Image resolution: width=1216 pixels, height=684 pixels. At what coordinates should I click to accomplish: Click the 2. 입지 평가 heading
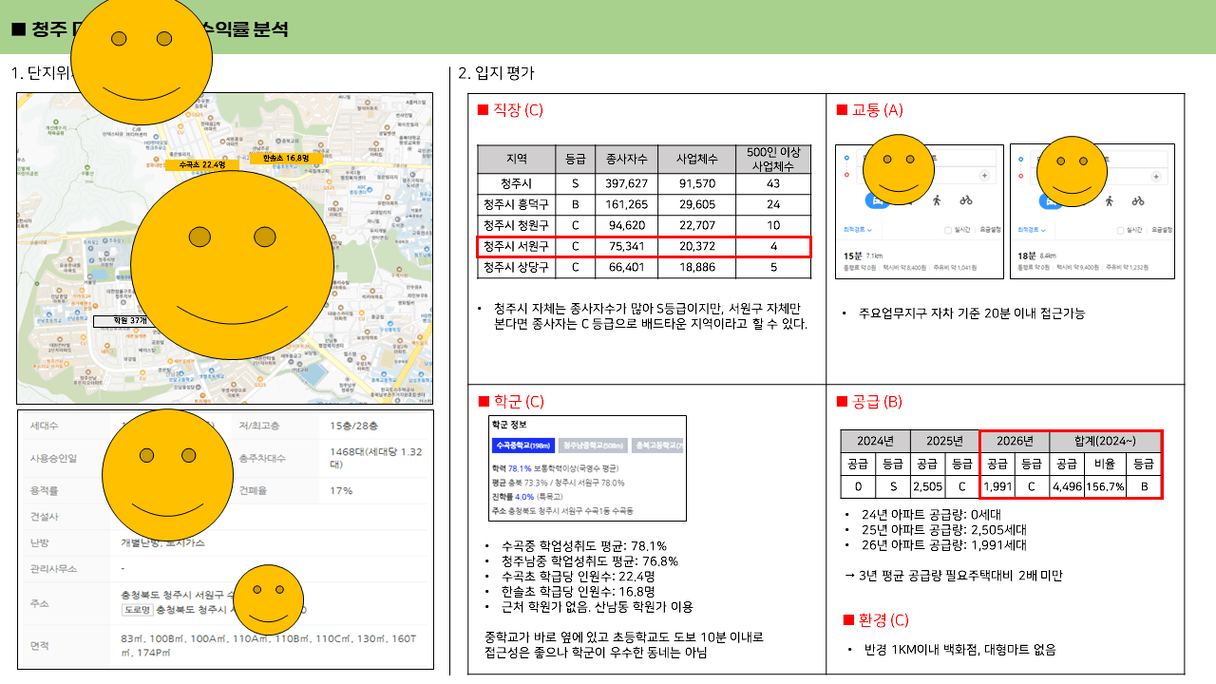pos(496,73)
